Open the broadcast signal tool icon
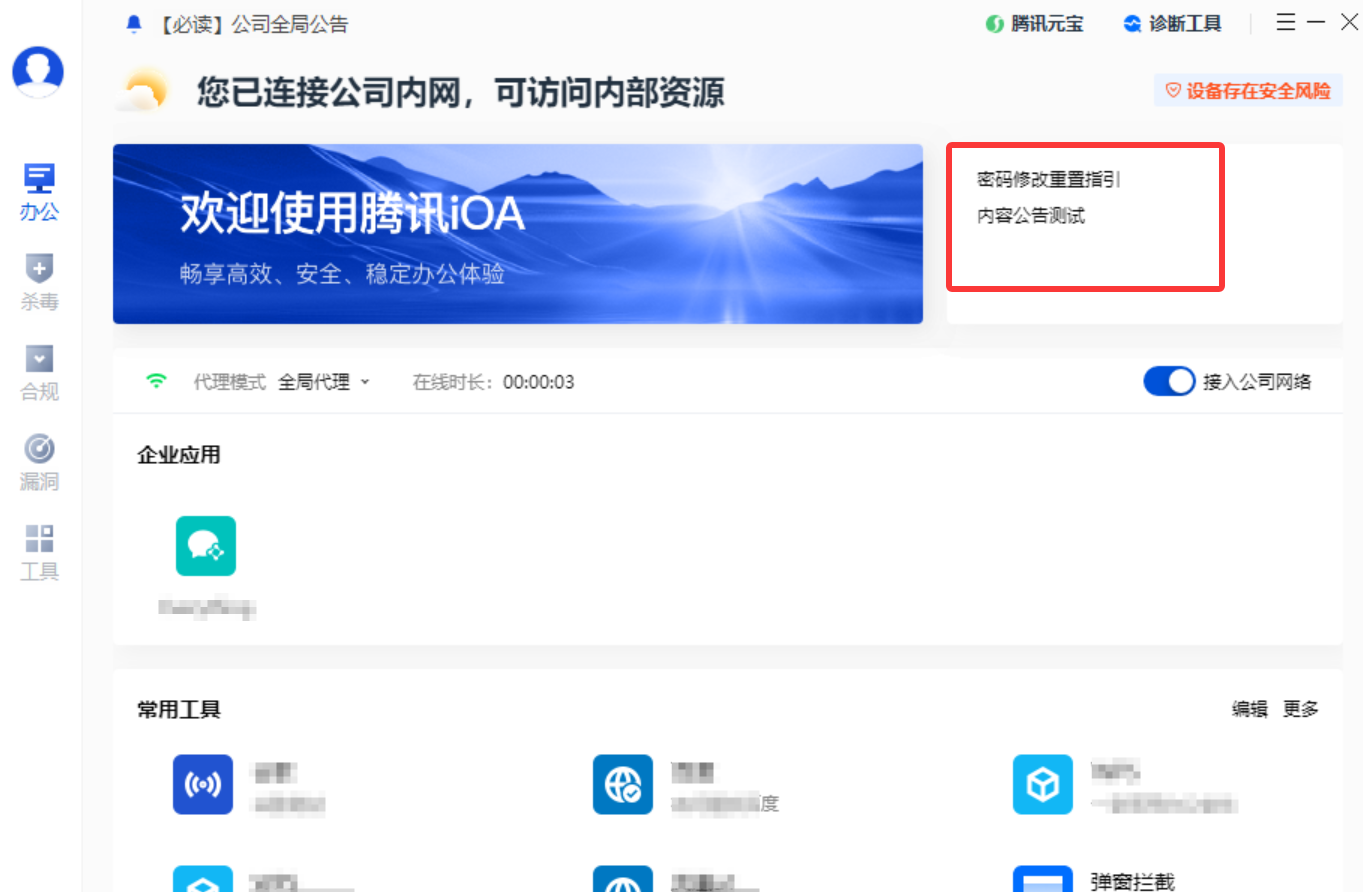The height and width of the screenshot is (892, 1363). pos(203,785)
